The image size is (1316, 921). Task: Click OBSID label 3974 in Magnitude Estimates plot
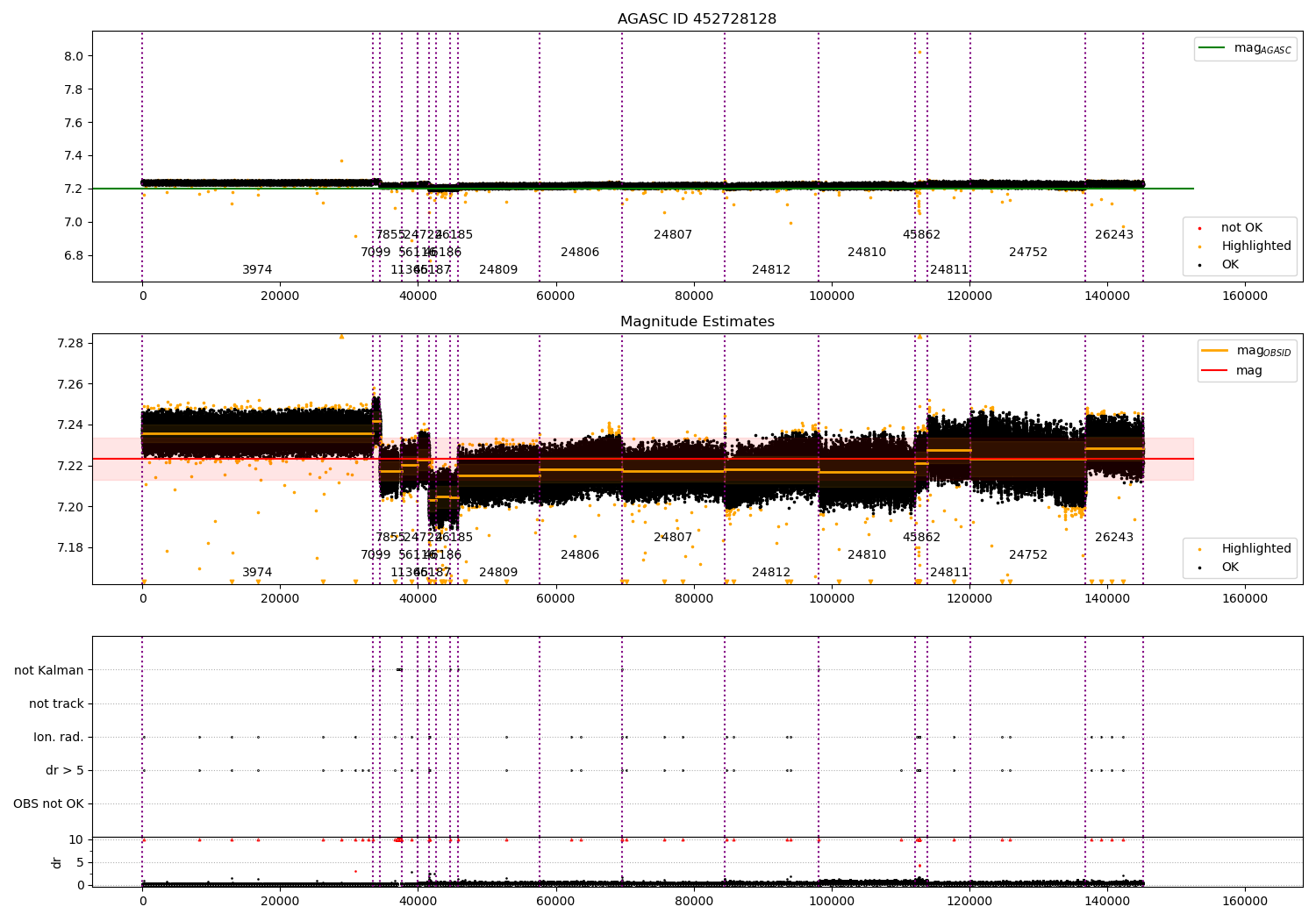tap(257, 573)
